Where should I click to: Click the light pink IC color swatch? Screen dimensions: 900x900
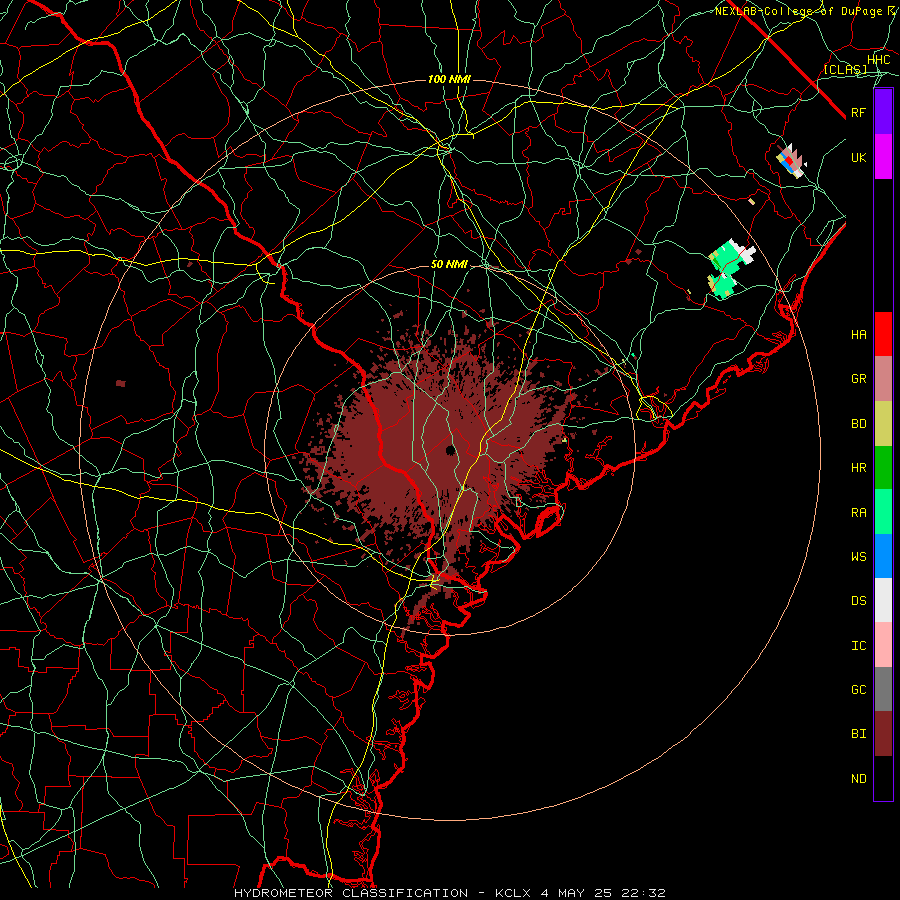pyautogui.click(x=883, y=645)
